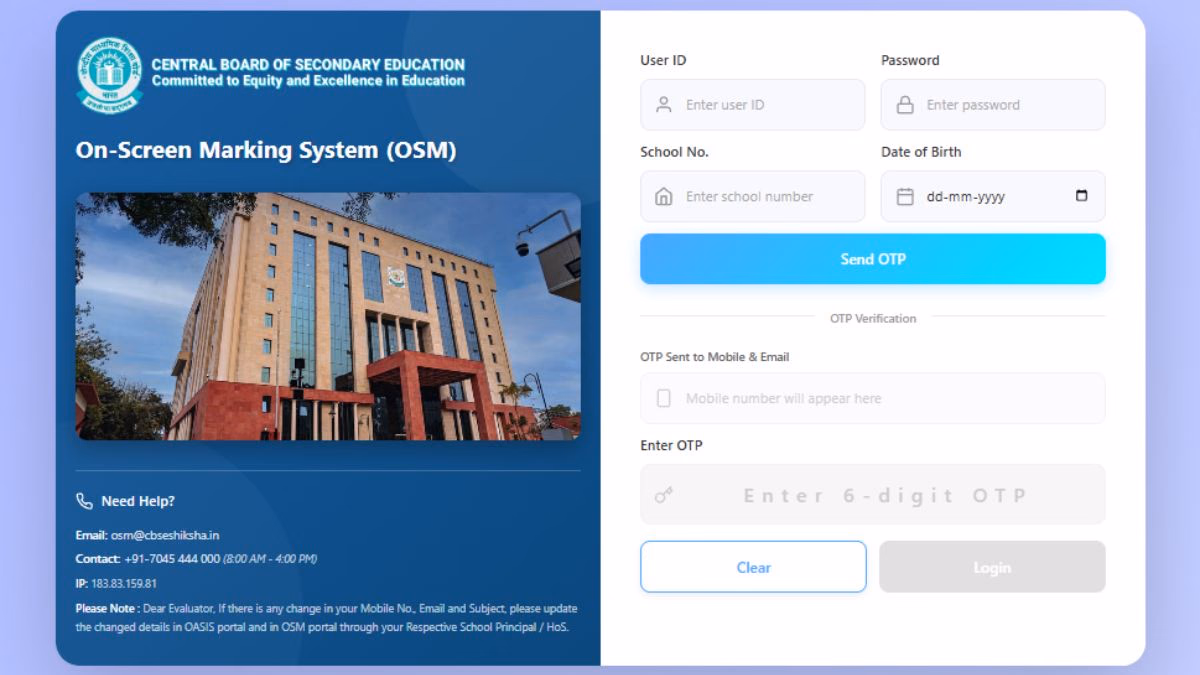This screenshot has height=675, width=1200.
Task: Click the dd-mm-yyyy date of birth field
Action: (993, 196)
